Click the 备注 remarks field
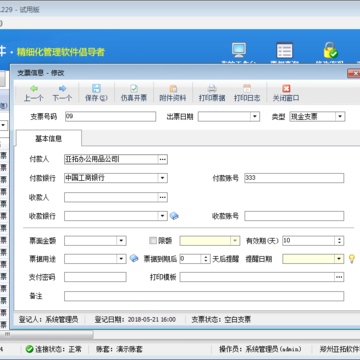 pos(204,296)
